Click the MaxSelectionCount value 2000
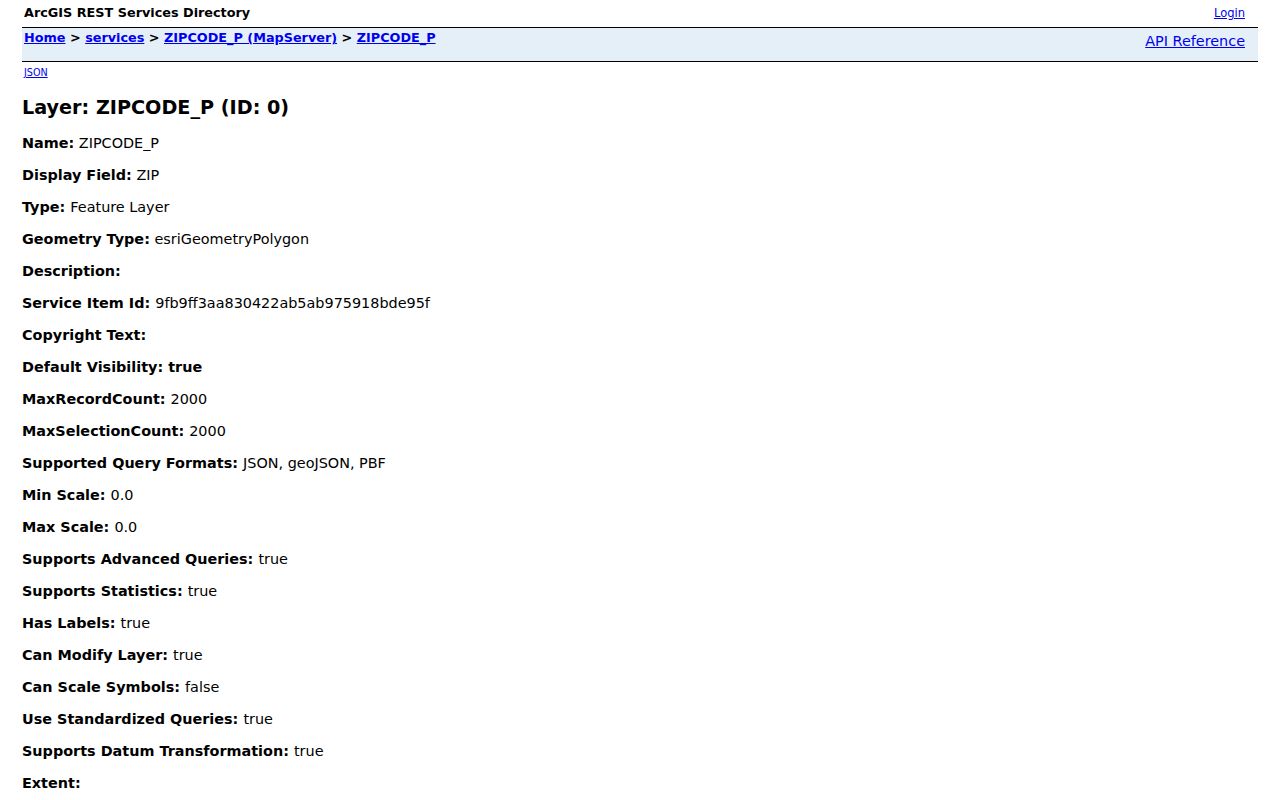Image resolution: width=1280 pixels, height=800 pixels. 208,431
